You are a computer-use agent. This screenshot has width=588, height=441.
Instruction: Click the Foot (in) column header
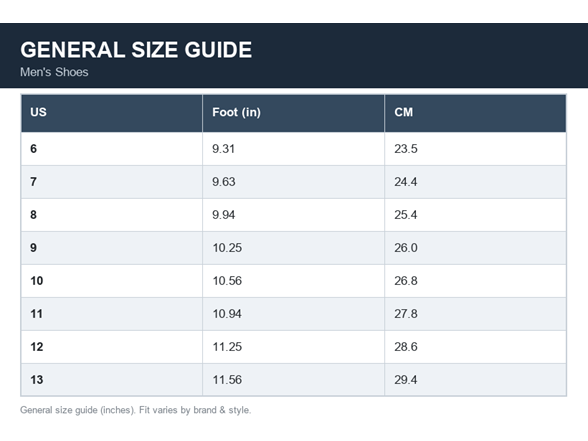pos(293,113)
